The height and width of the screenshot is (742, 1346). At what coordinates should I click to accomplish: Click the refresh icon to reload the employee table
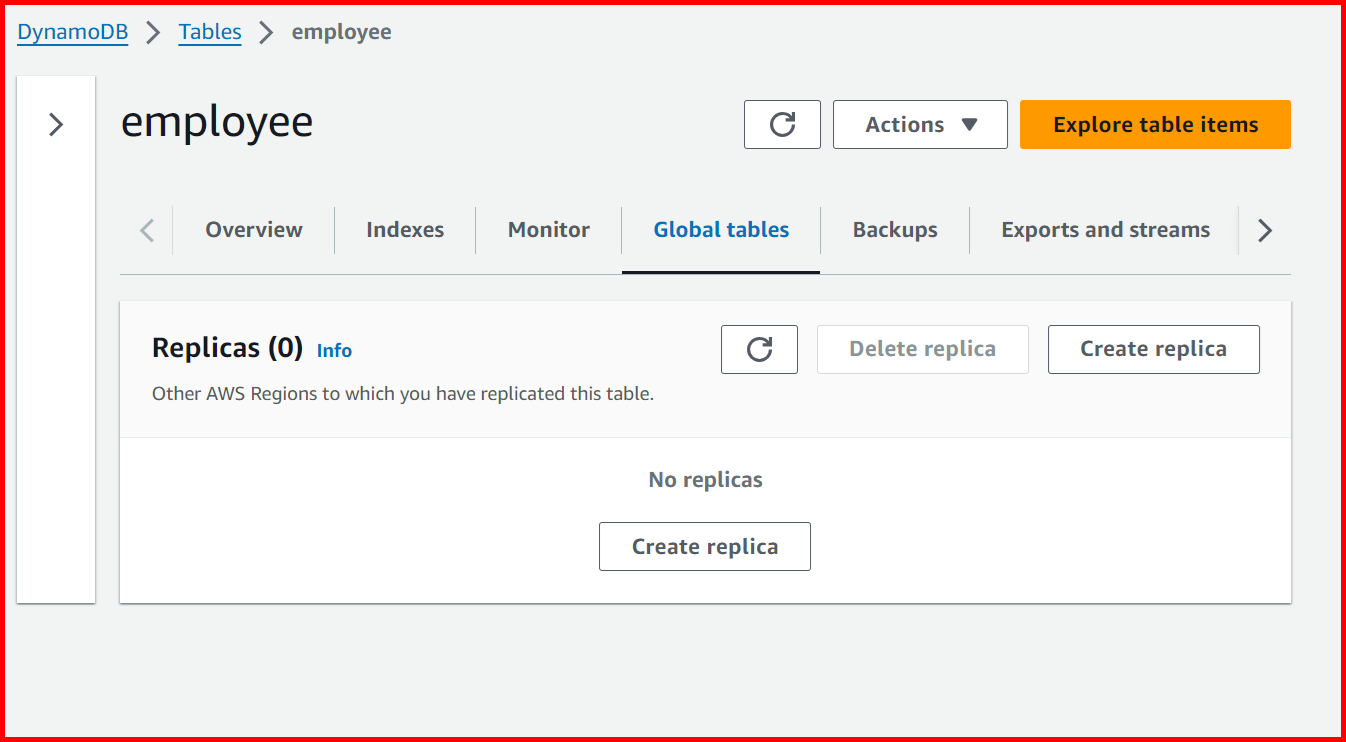(x=782, y=124)
